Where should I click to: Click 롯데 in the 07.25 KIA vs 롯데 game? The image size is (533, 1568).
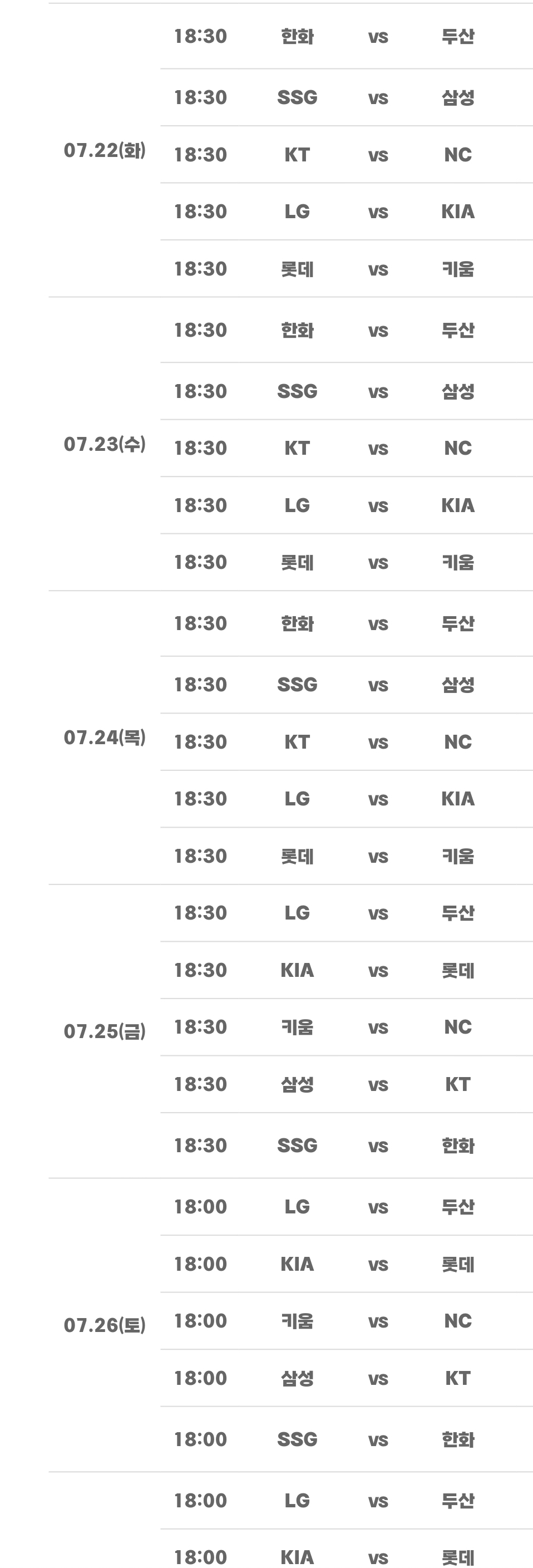[457, 970]
